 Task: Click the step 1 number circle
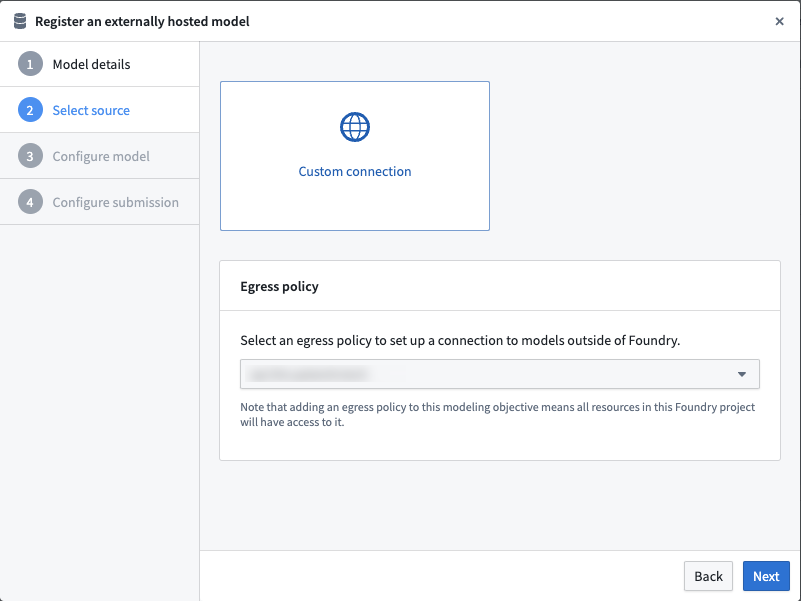coord(30,64)
